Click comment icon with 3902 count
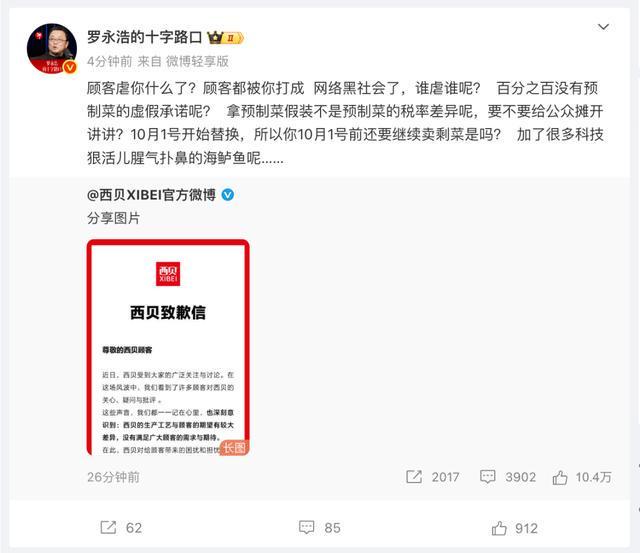 coord(487,477)
